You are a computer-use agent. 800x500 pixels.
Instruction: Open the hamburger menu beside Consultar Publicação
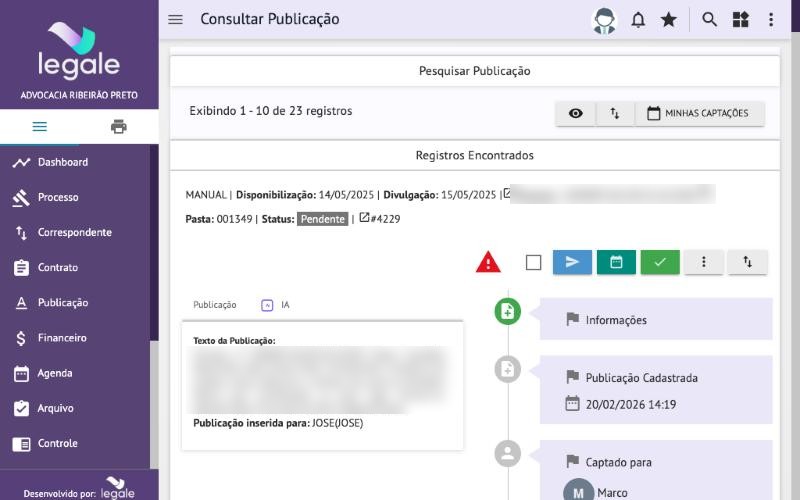[176, 19]
